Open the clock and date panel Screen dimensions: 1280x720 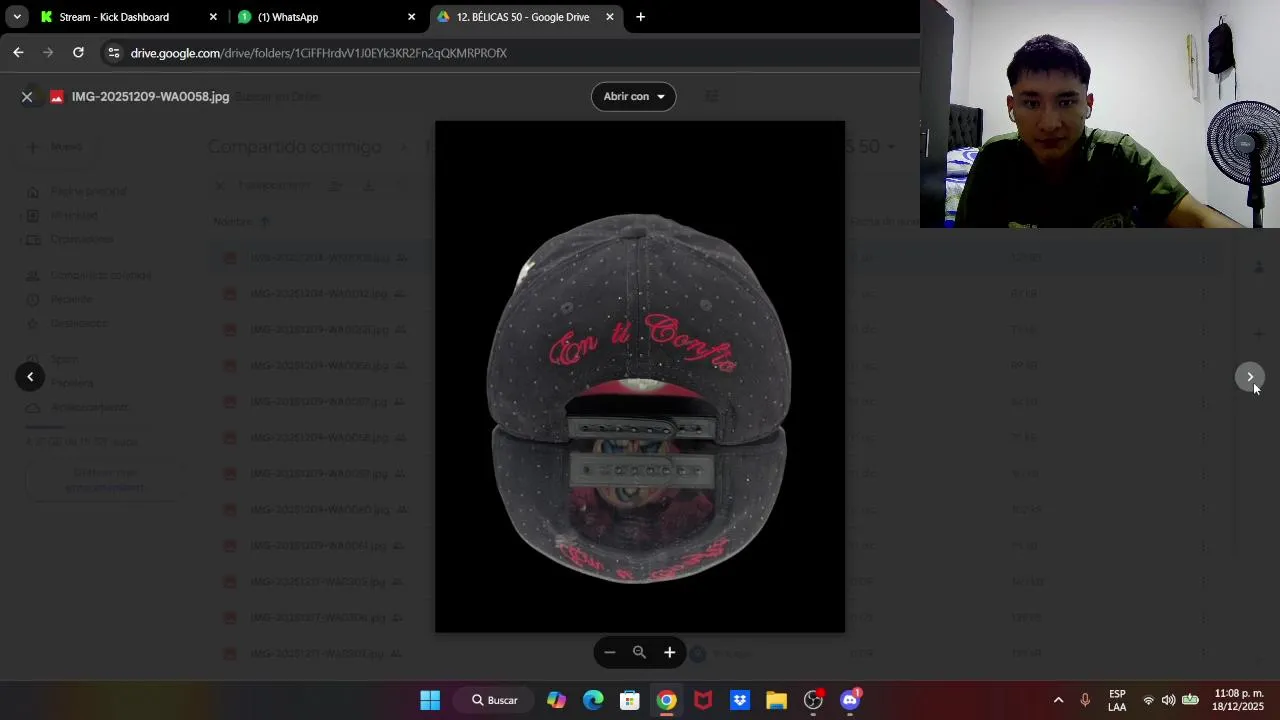(1239, 700)
